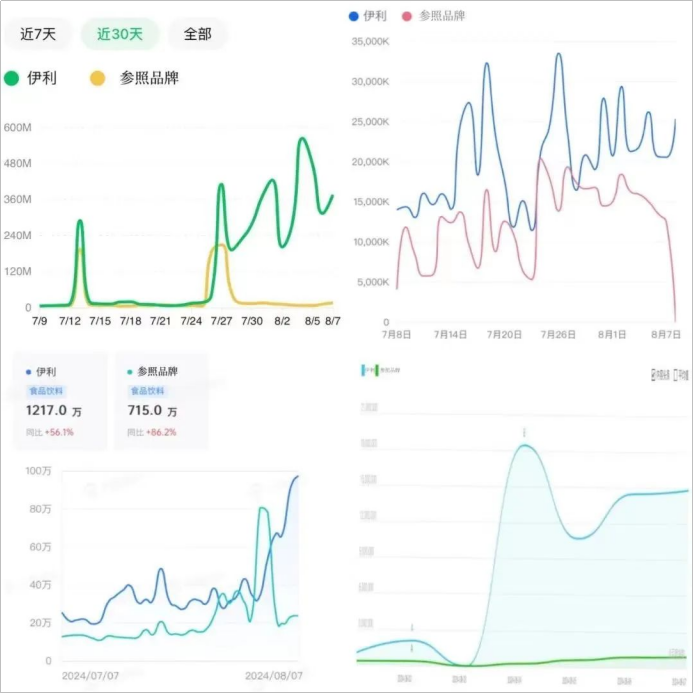Toggle the blue 伊利 legend dot
The width and height of the screenshot is (694, 694).
coord(353,16)
